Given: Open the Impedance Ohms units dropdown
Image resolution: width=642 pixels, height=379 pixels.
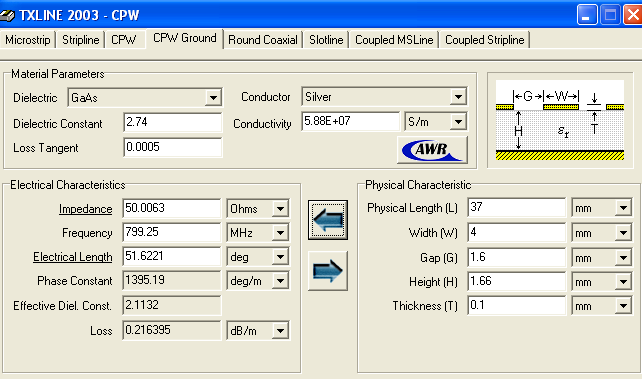Looking at the screenshot, I should [x=280, y=209].
